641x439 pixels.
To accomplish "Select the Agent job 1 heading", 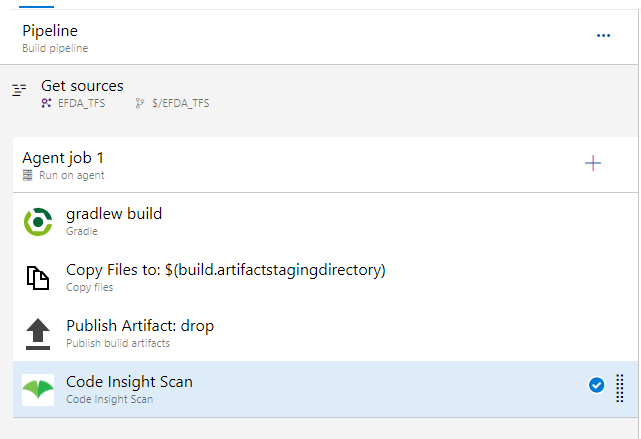I will tap(63, 158).
